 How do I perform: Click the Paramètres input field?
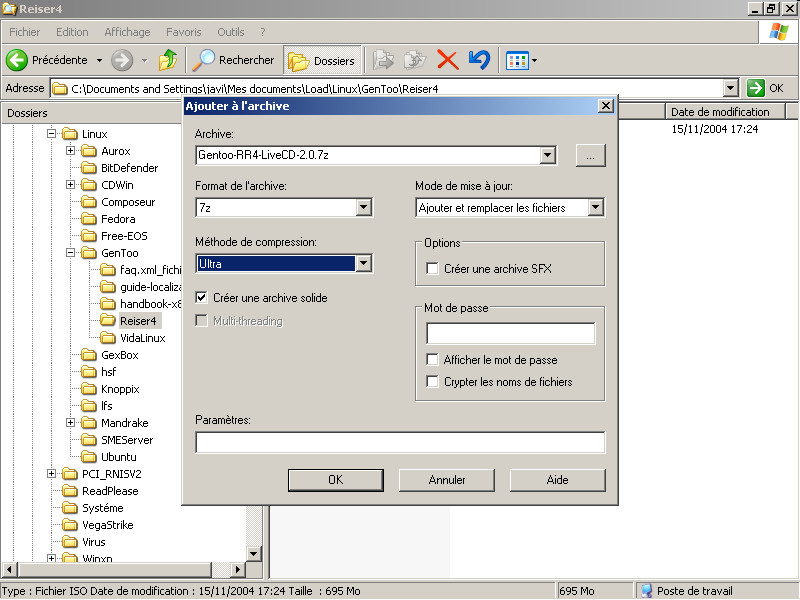pos(400,442)
